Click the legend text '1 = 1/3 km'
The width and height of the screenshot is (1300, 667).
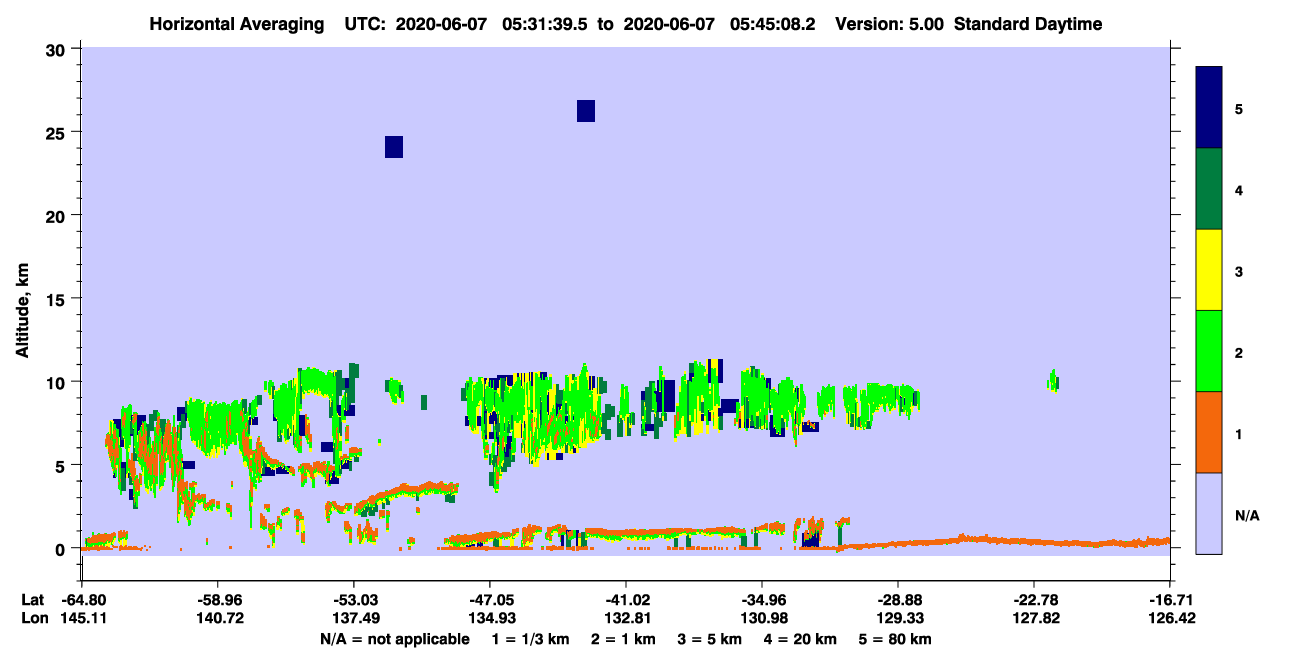pyautogui.click(x=531, y=639)
